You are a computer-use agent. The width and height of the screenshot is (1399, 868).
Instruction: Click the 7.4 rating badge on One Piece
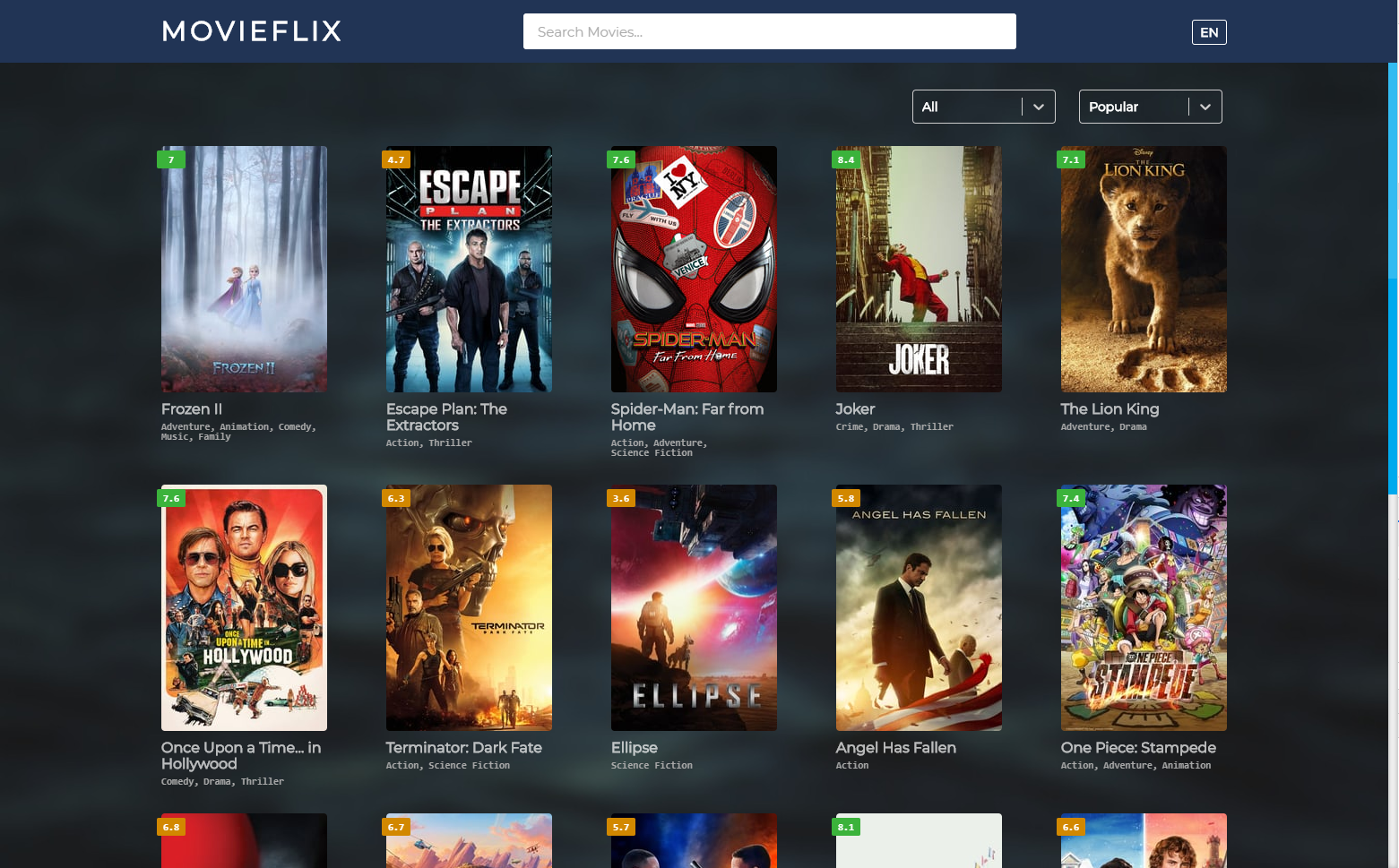(x=1071, y=498)
